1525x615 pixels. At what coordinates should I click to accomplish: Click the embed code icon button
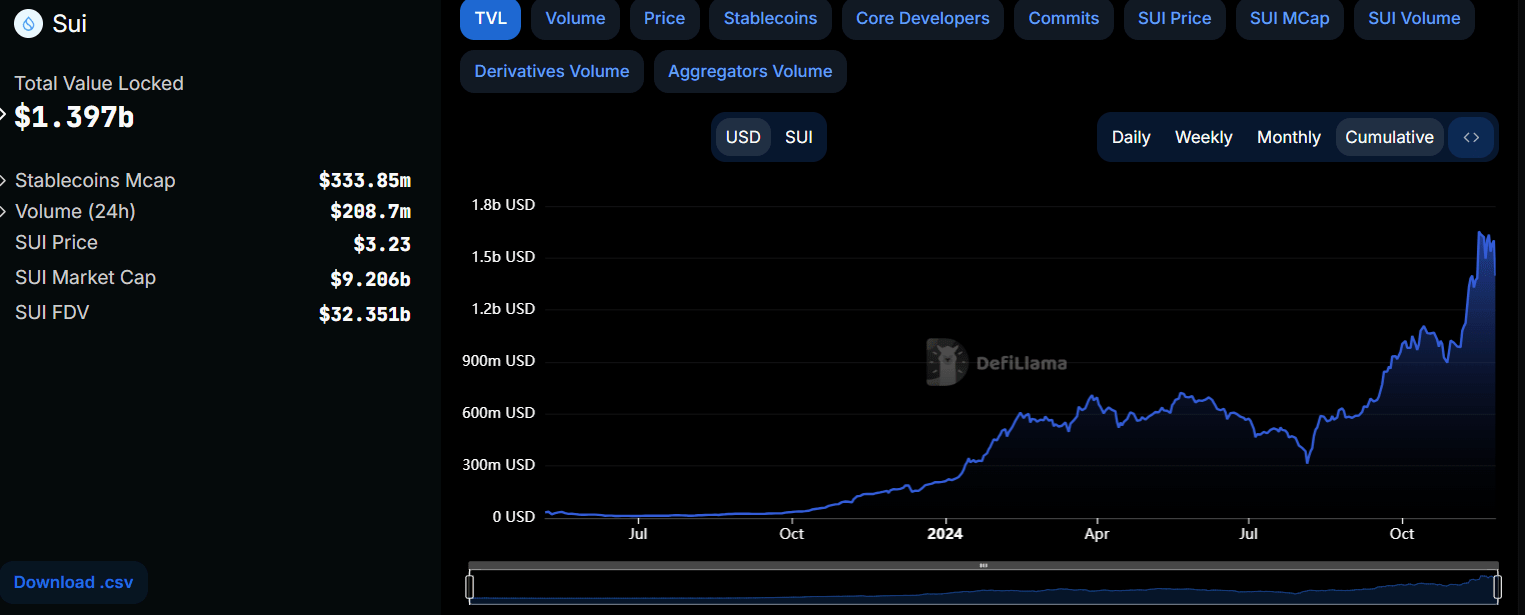coord(1471,137)
